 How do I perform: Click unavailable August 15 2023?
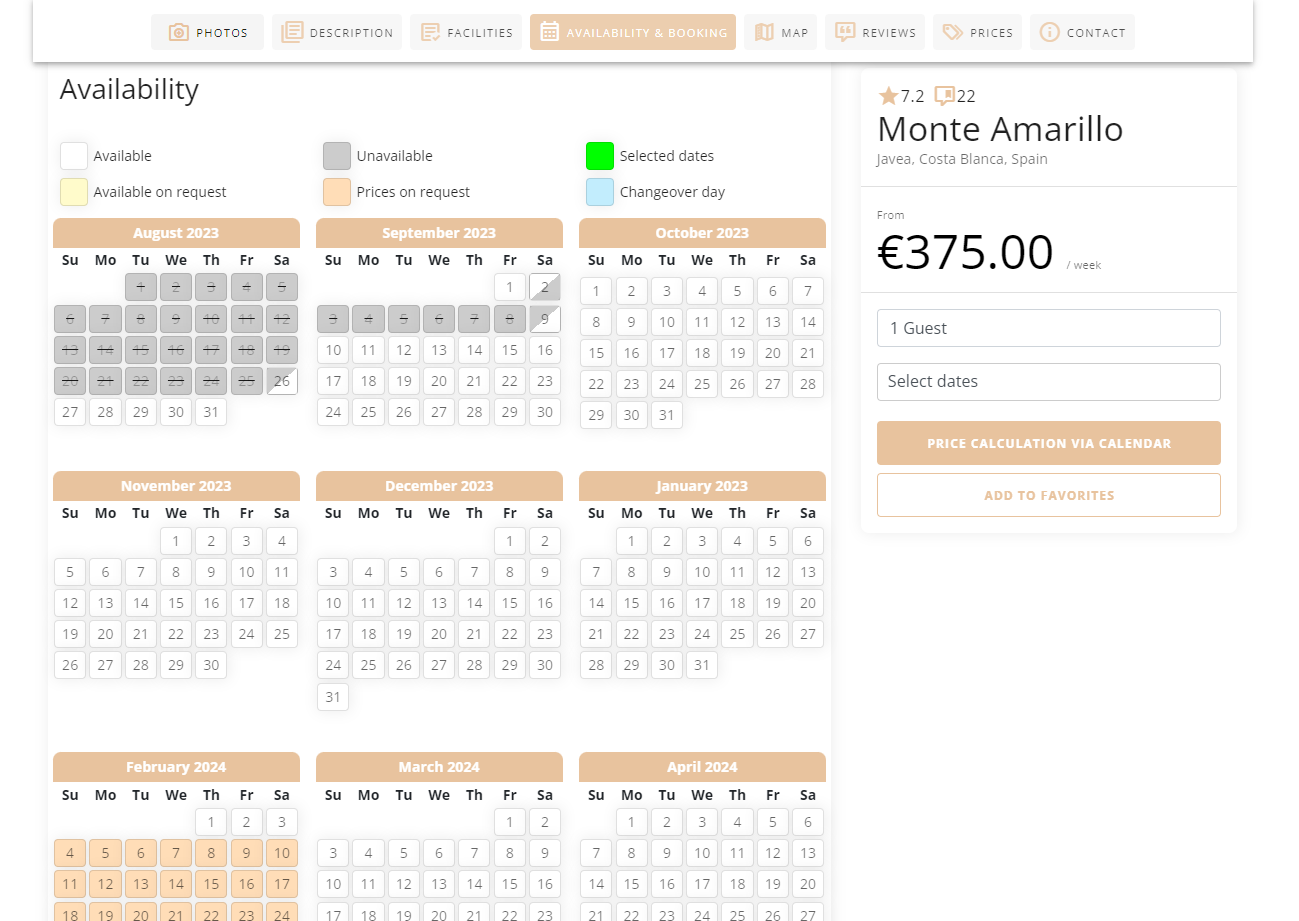(x=141, y=350)
